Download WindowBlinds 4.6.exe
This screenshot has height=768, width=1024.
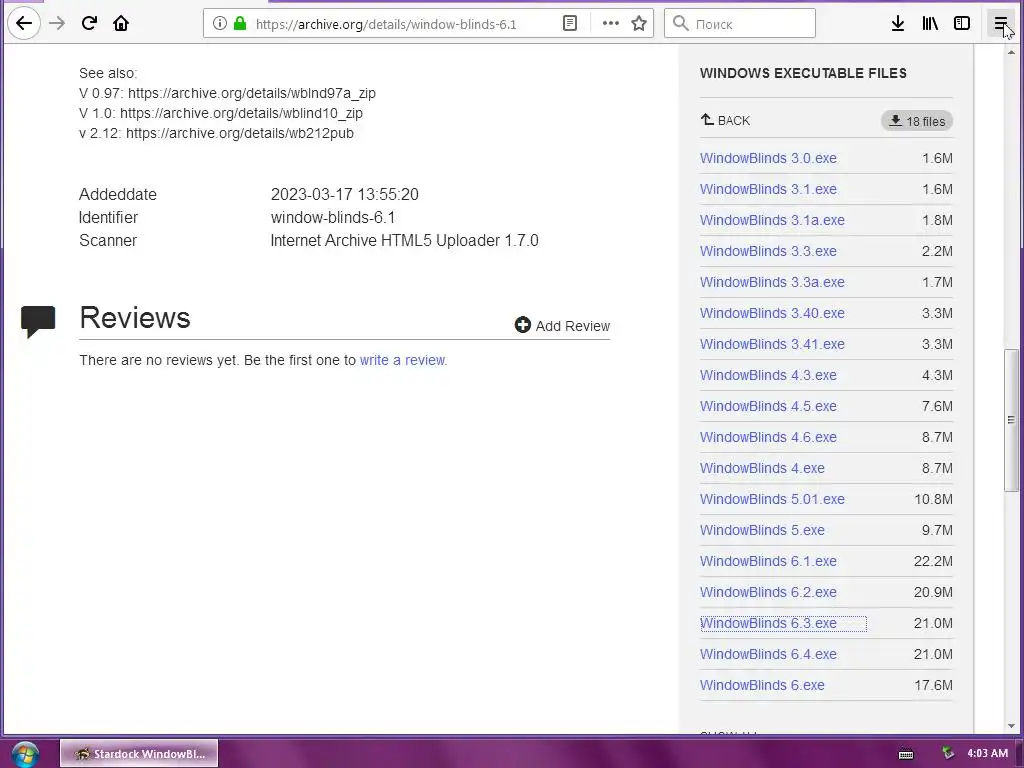coord(768,437)
